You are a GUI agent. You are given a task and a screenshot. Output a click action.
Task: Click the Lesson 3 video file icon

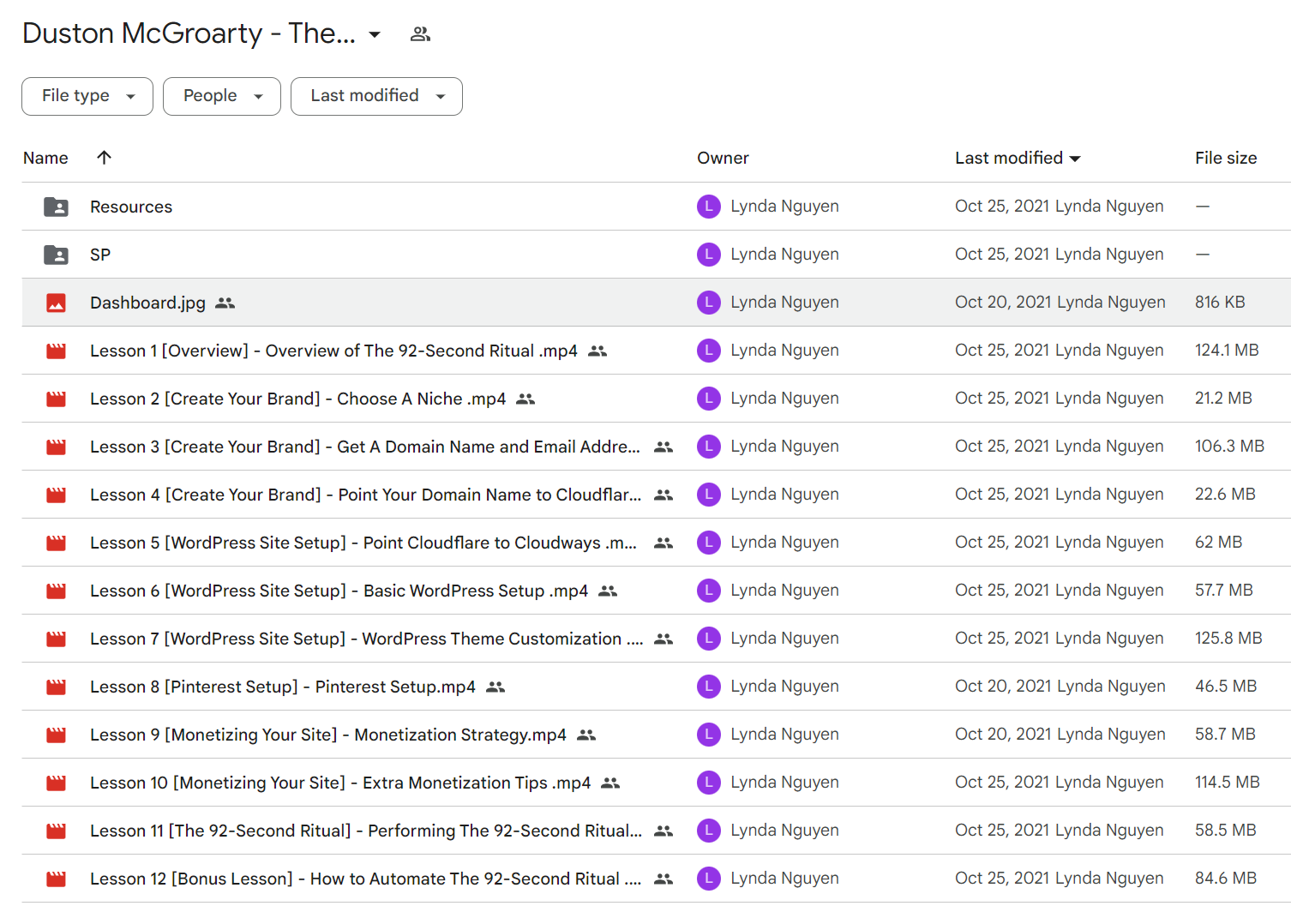coord(56,447)
